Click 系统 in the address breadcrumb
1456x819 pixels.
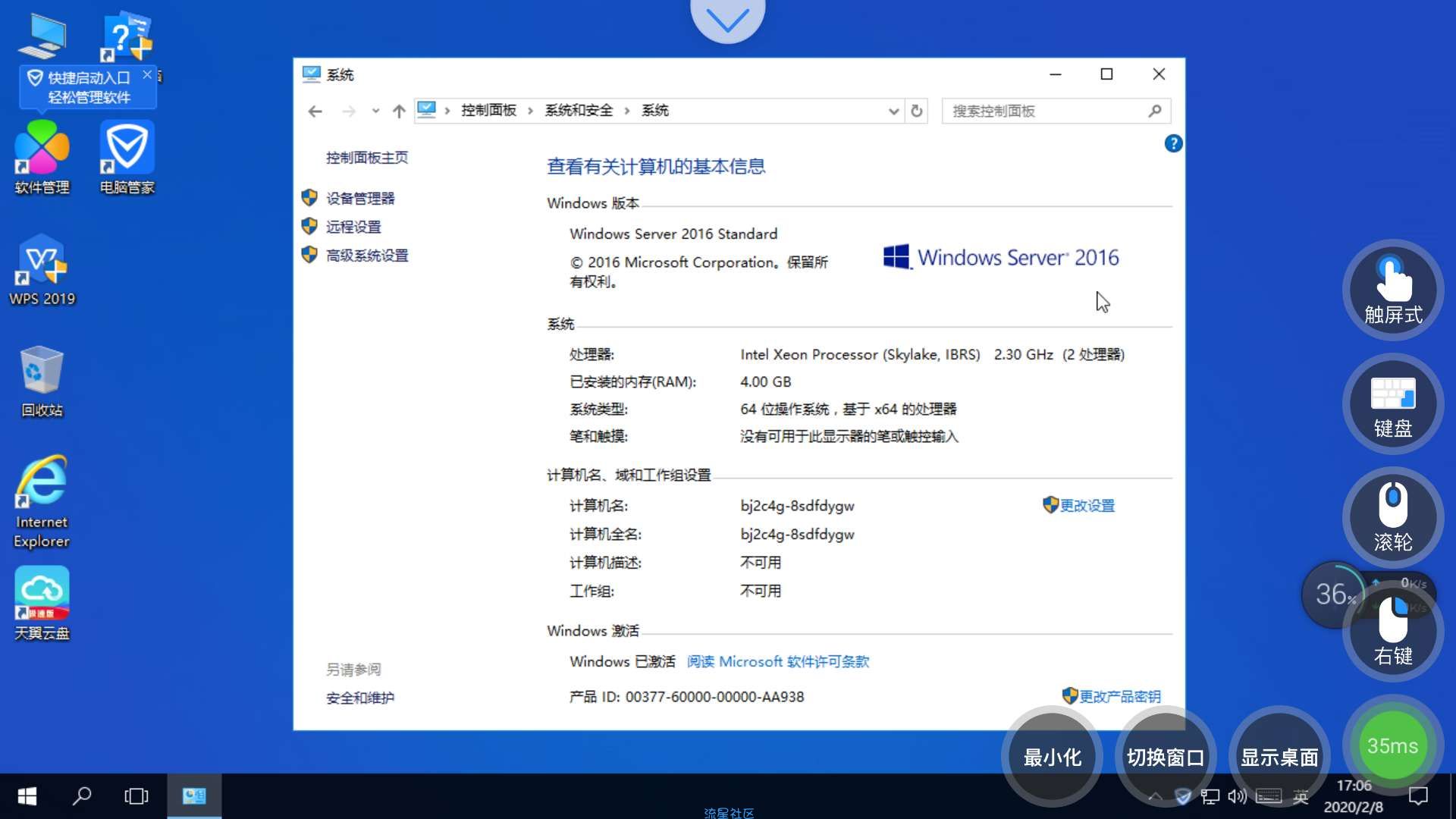coord(655,111)
